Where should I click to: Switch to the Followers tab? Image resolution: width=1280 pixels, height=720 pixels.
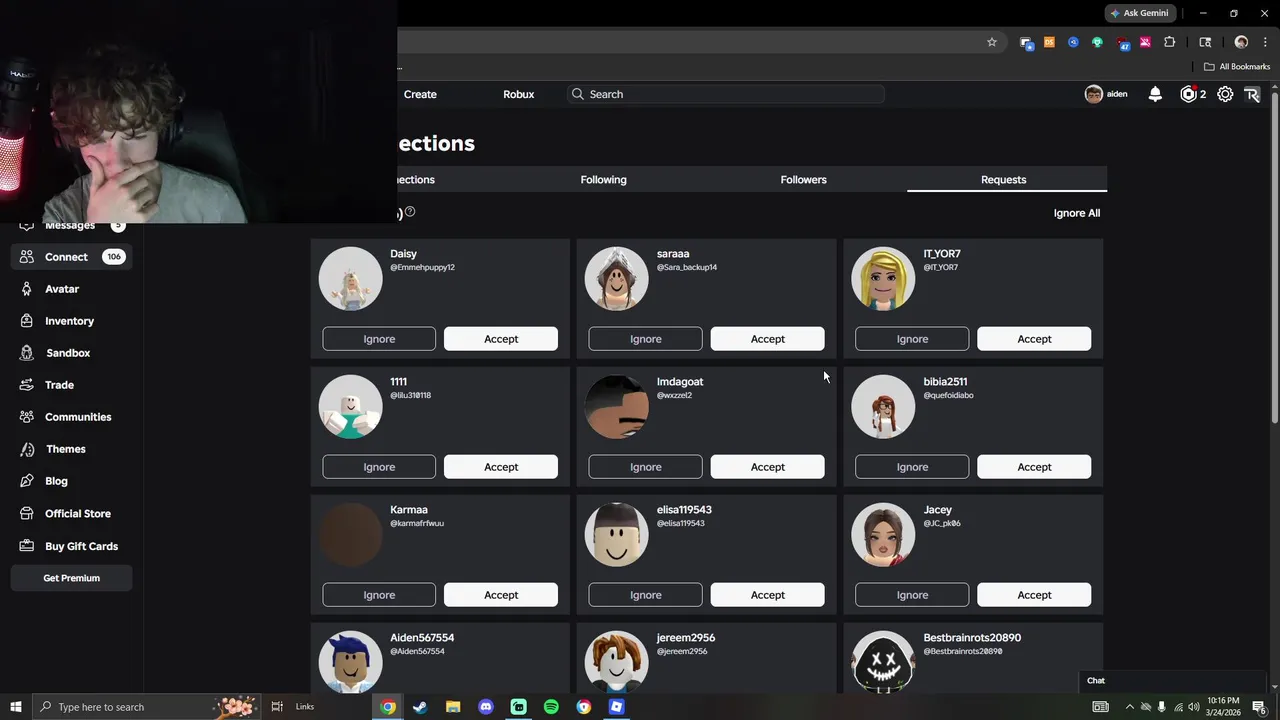click(803, 180)
